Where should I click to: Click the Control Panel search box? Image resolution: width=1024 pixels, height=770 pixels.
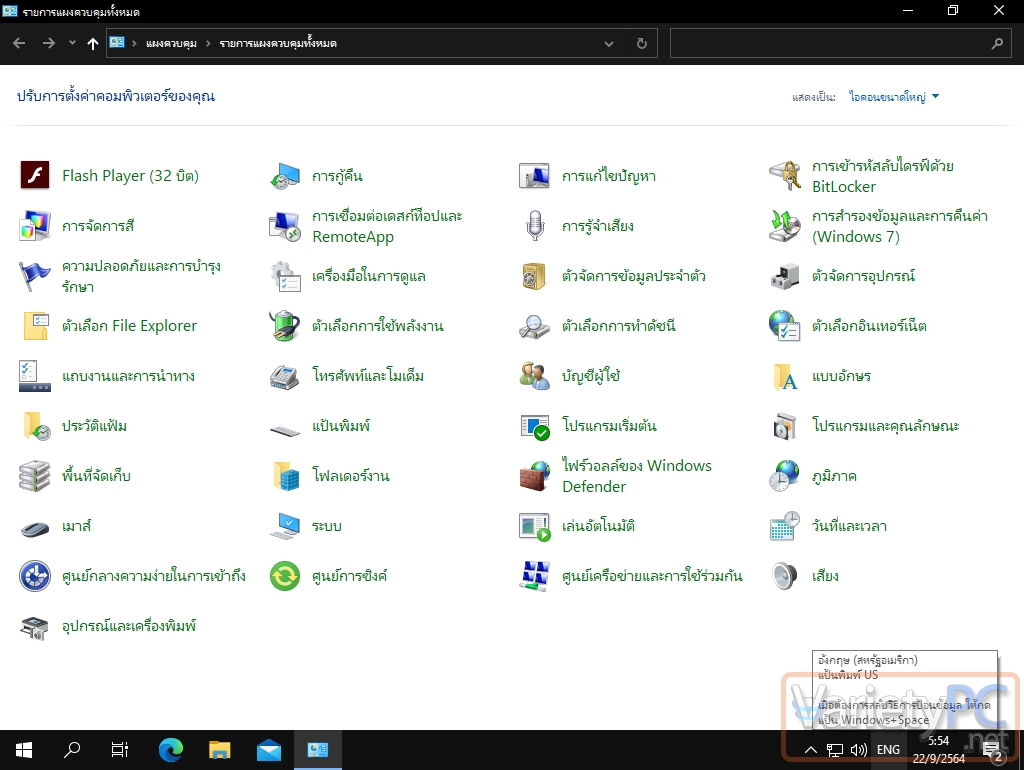tap(830, 44)
